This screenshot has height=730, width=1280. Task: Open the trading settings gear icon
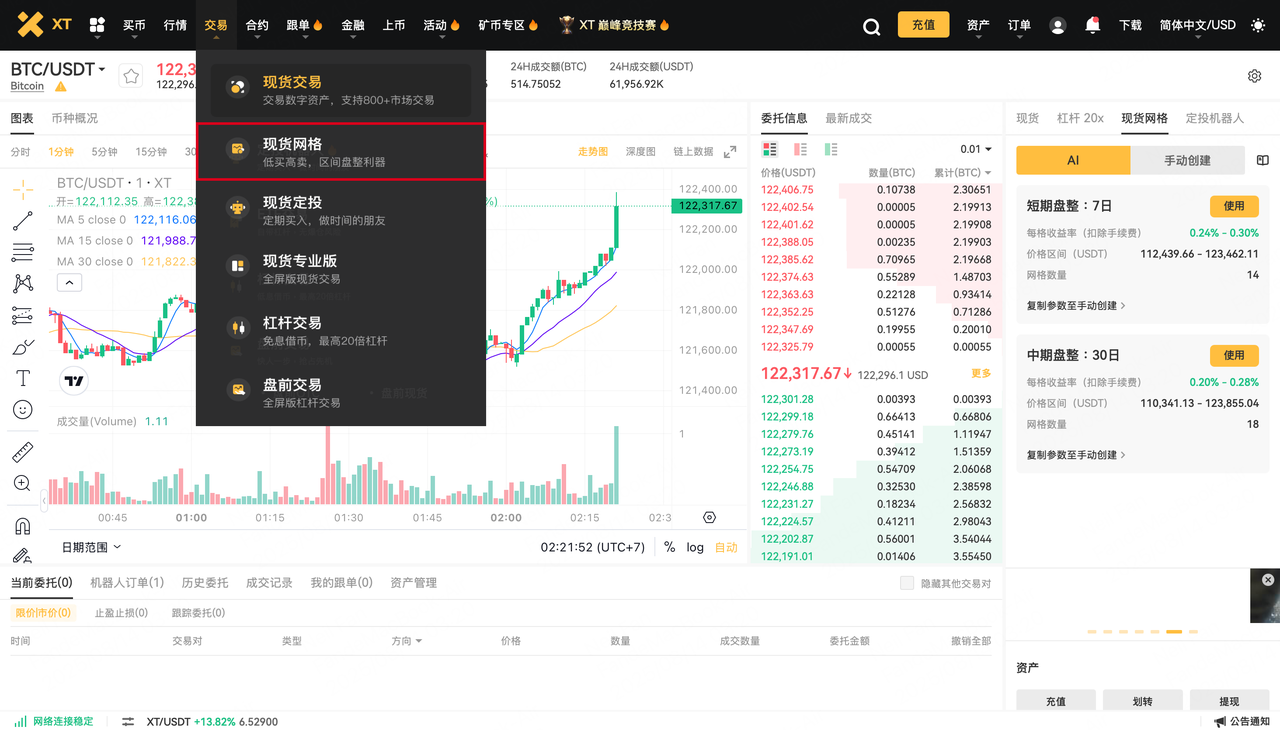1255,76
